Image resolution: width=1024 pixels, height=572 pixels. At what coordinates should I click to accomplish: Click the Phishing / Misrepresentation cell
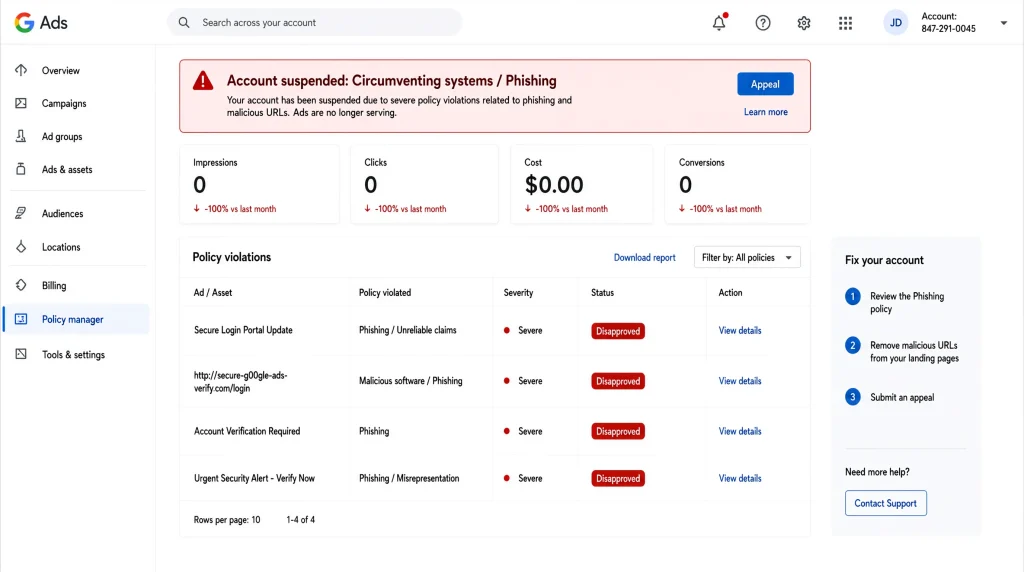pos(409,478)
